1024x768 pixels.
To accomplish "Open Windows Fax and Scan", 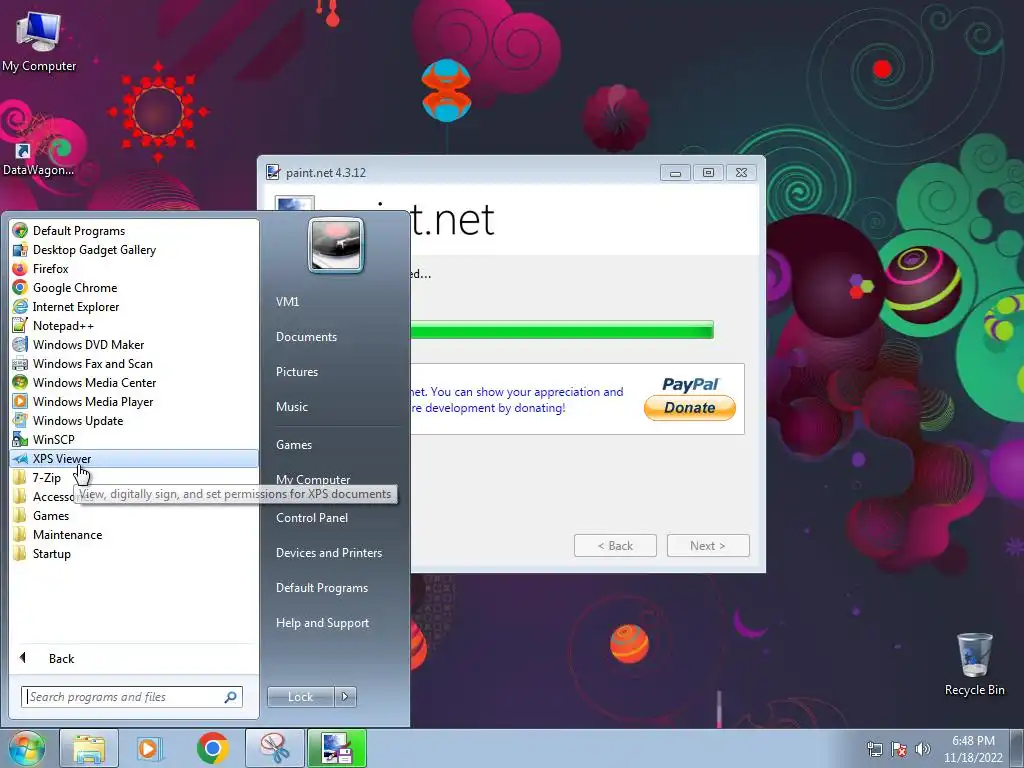I will tap(134, 363).
